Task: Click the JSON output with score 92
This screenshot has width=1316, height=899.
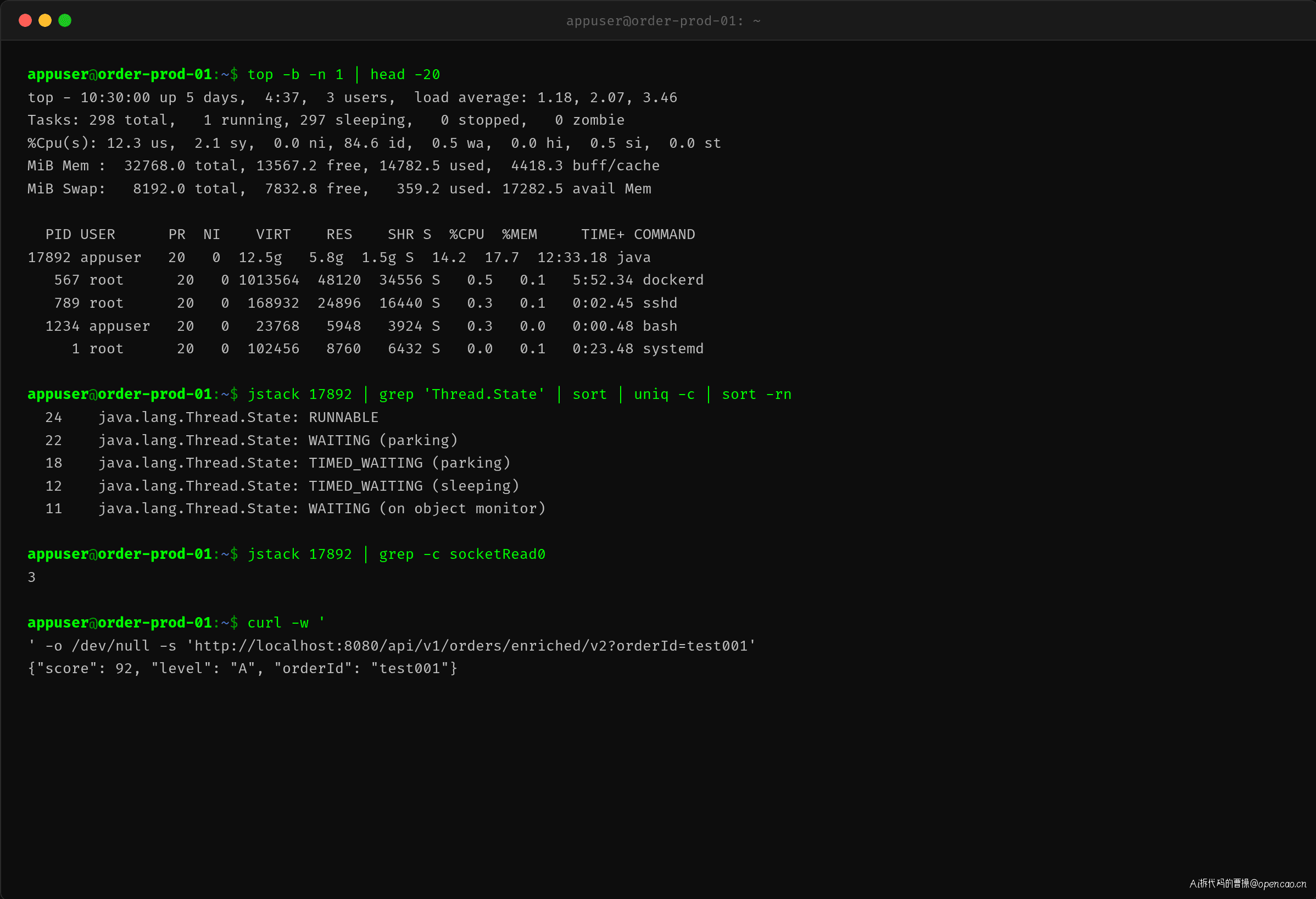Action: (x=242, y=668)
